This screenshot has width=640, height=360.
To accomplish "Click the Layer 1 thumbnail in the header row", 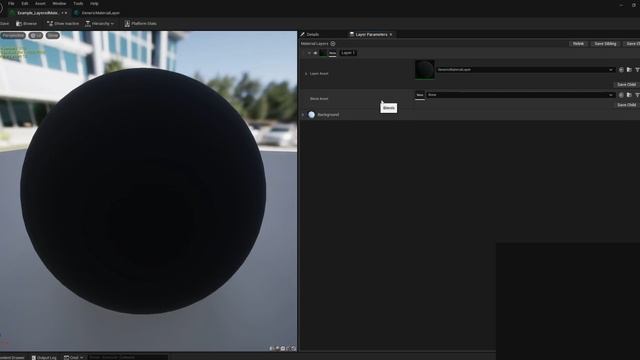I will point(323,53).
